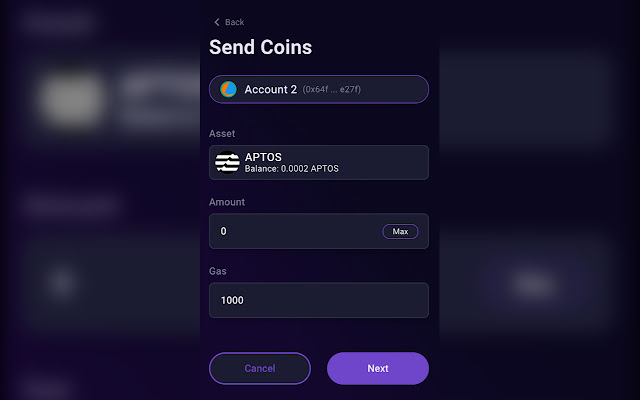This screenshot has width=640, height=400.
Task: Open the Account 2 selector dropdown
Action: point(319,89)
